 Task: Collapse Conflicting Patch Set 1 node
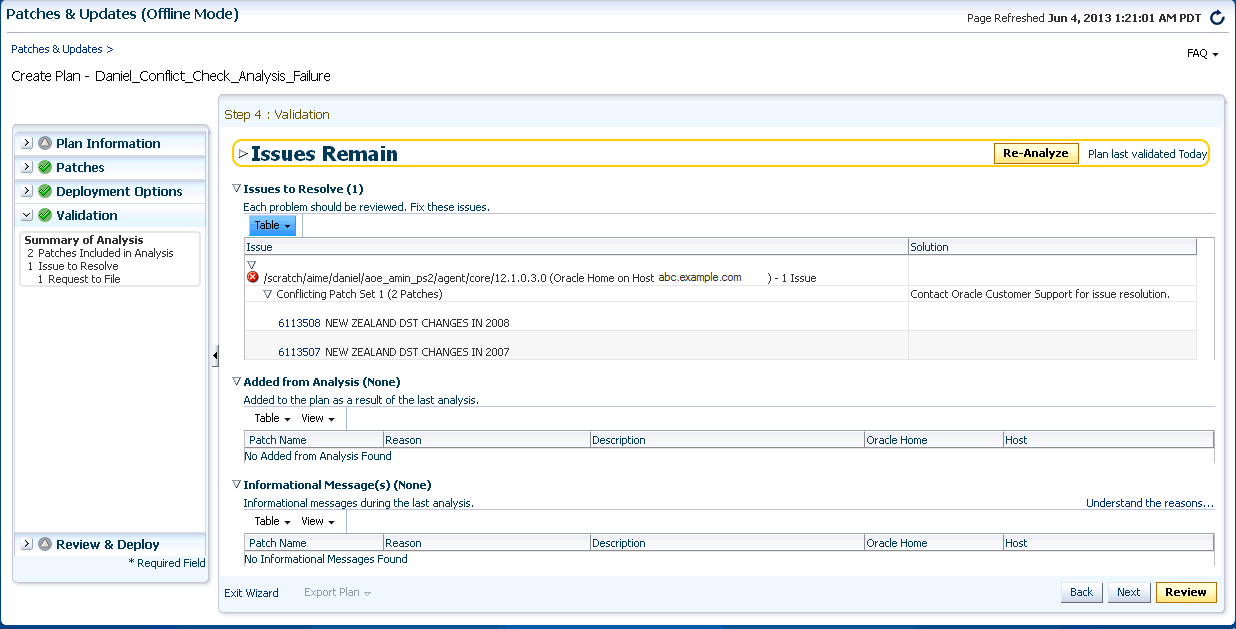268,294
